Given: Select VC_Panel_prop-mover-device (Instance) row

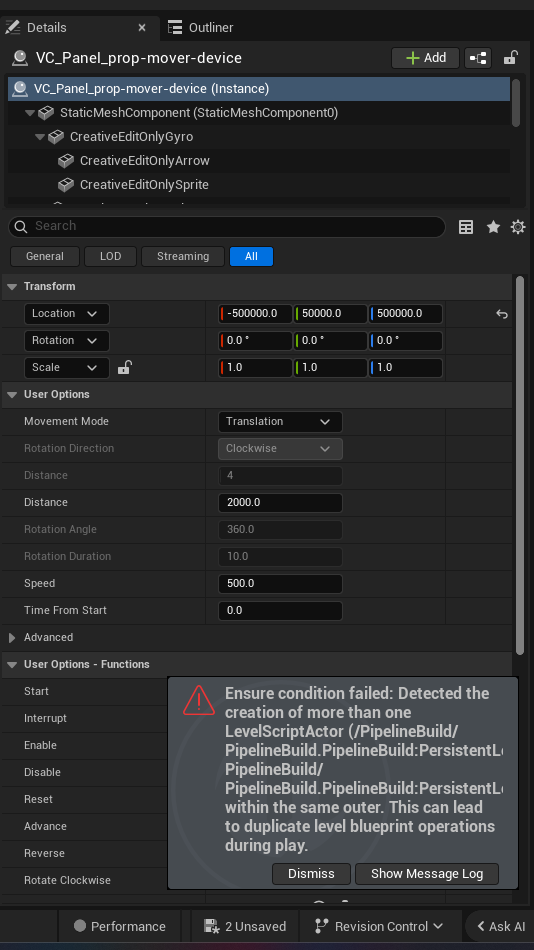Looking at the screenshot, I should point(259,89).
